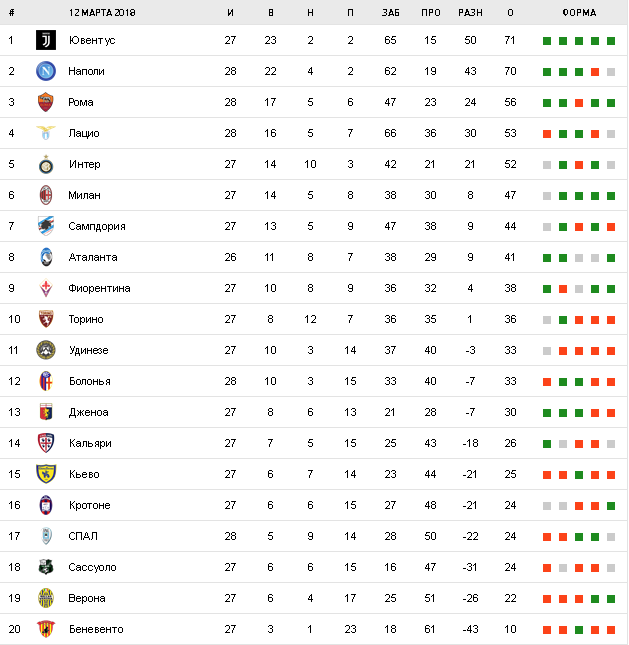Click the Fiorentina club crest
The height and width of the screenshot is (645, 629).
46,288
